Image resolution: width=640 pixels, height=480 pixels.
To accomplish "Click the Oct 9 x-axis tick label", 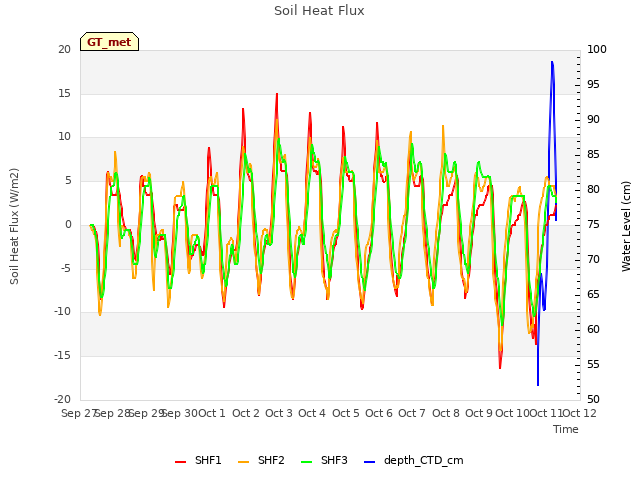I will tap(479, 413).
